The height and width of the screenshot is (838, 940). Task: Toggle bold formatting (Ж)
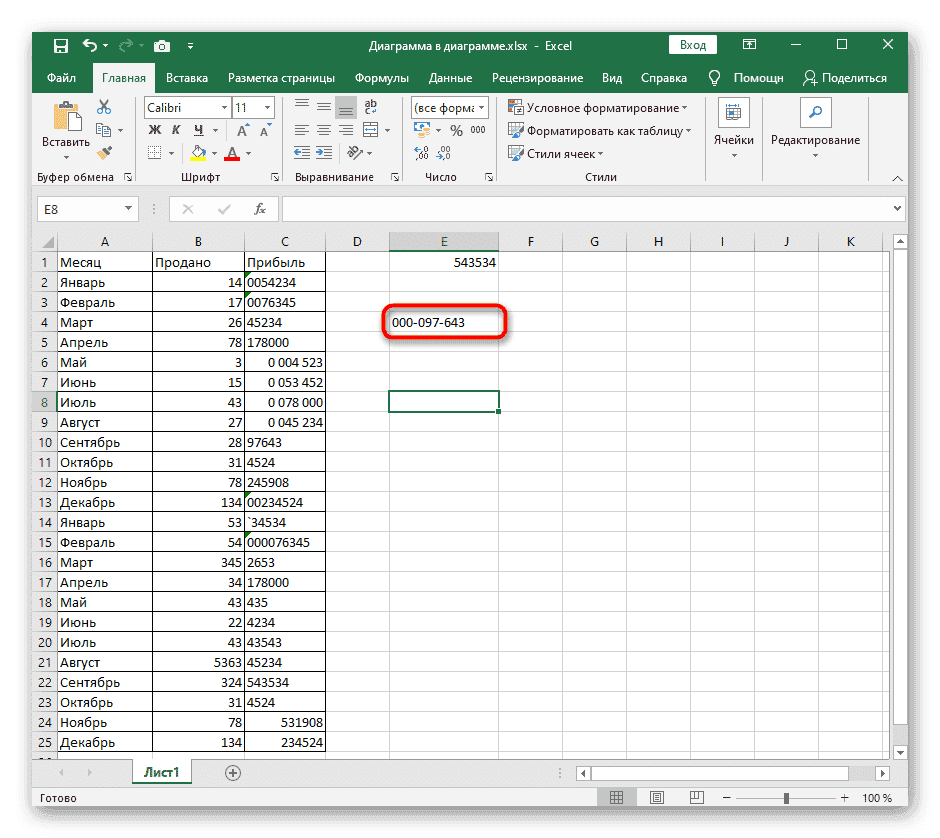point(155,131)
